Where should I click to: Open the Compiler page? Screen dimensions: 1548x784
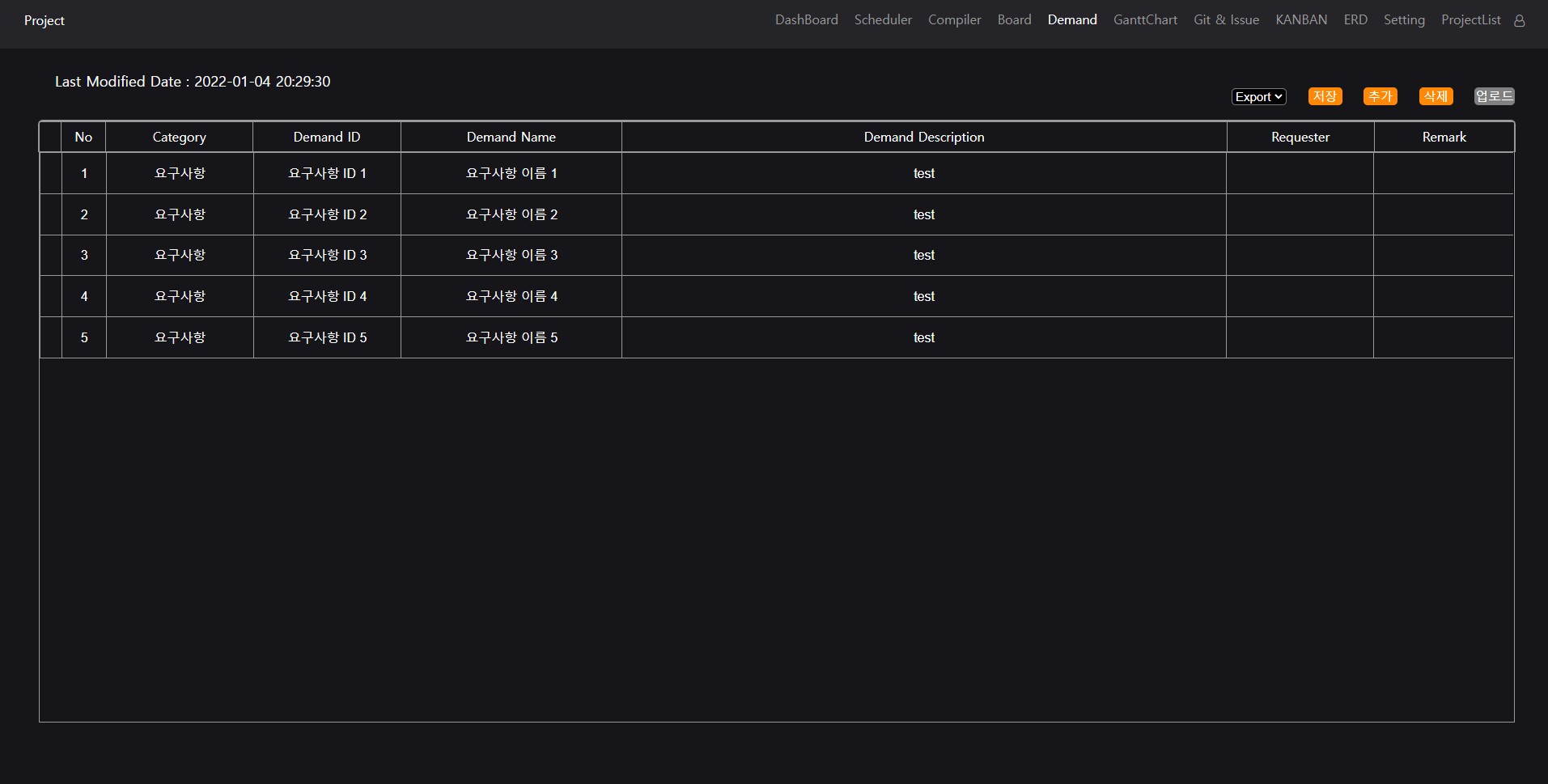[954, 19]
